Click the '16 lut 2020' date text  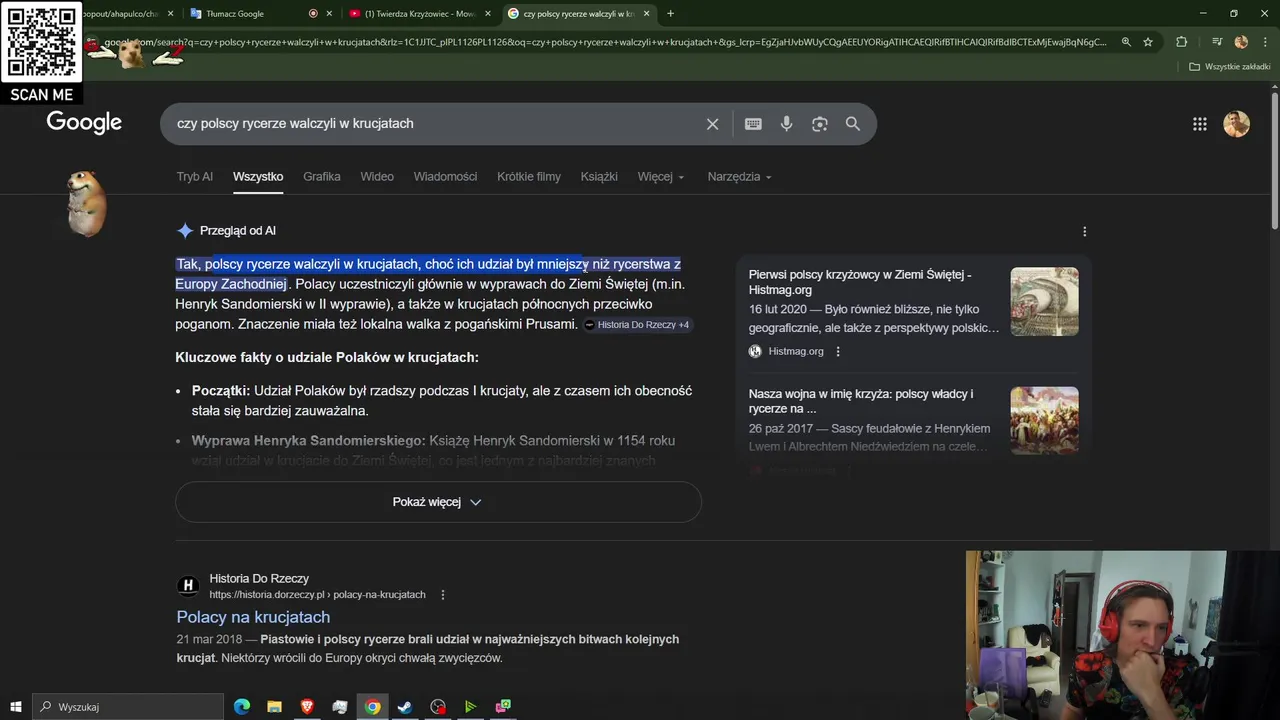pyautogui.click(x=777, y=310)
